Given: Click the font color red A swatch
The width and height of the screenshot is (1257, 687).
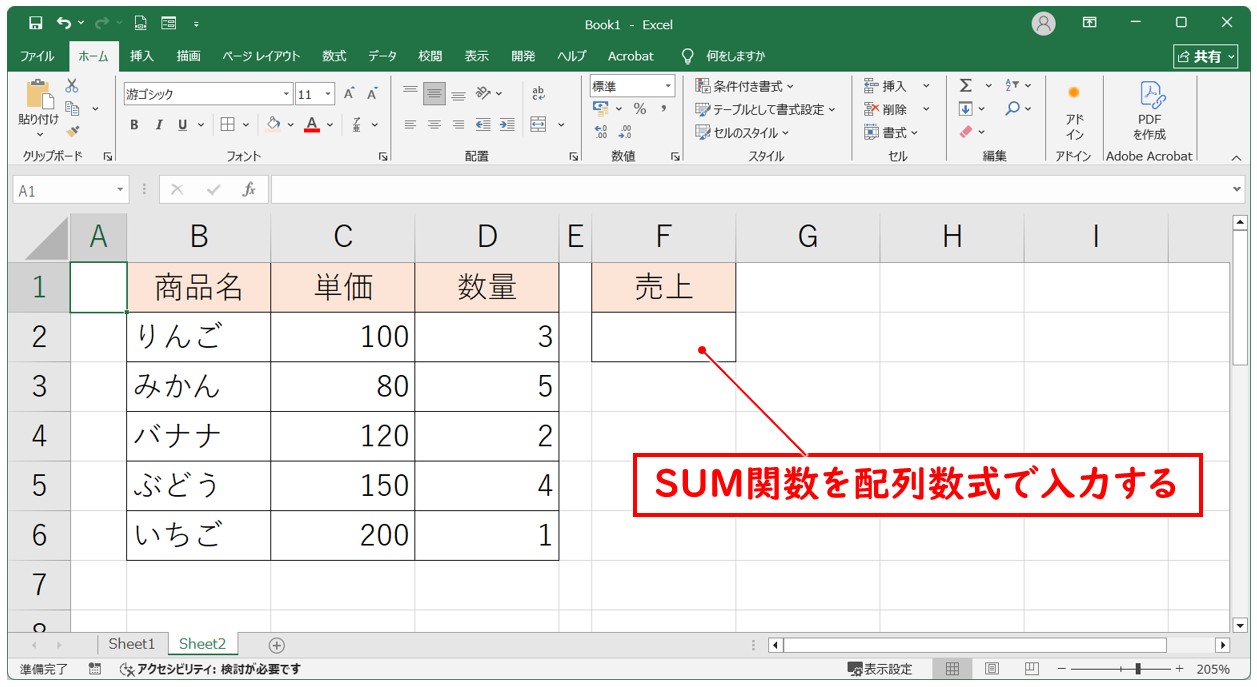Looking at the screenshot, I should point(312,125).
